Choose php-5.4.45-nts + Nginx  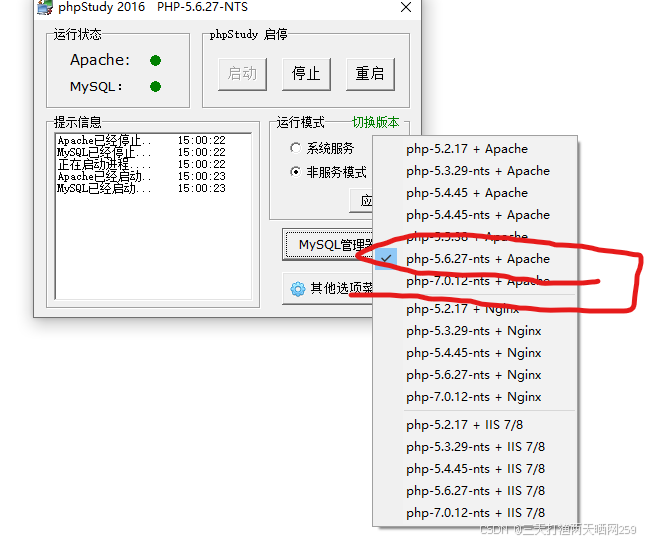[x=475, y=353]
